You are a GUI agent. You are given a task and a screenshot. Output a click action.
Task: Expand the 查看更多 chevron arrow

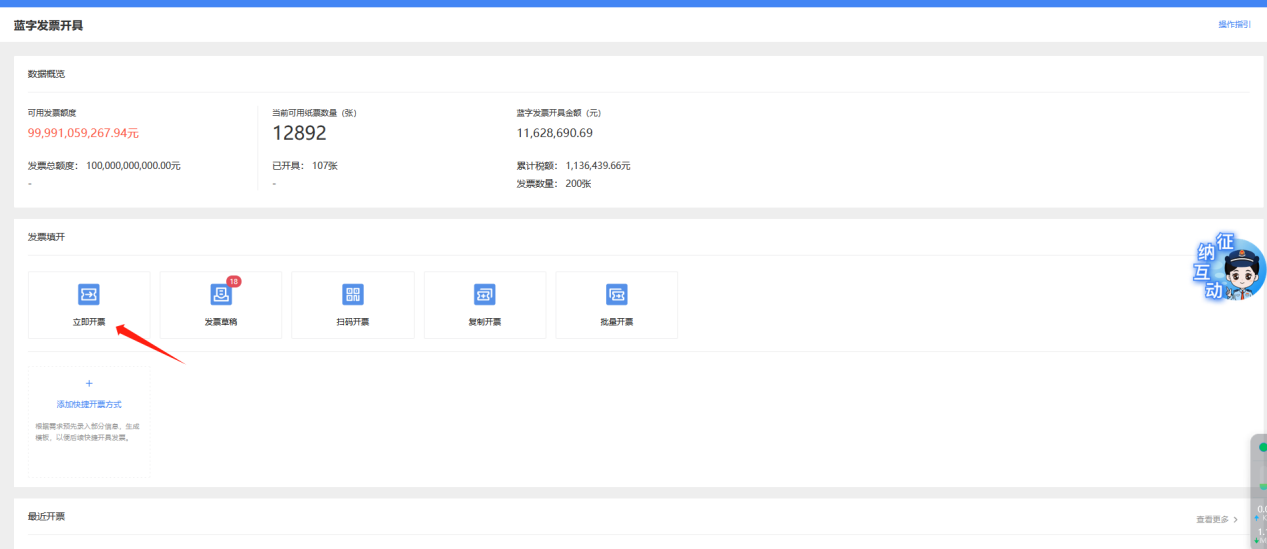[1235, 519]
